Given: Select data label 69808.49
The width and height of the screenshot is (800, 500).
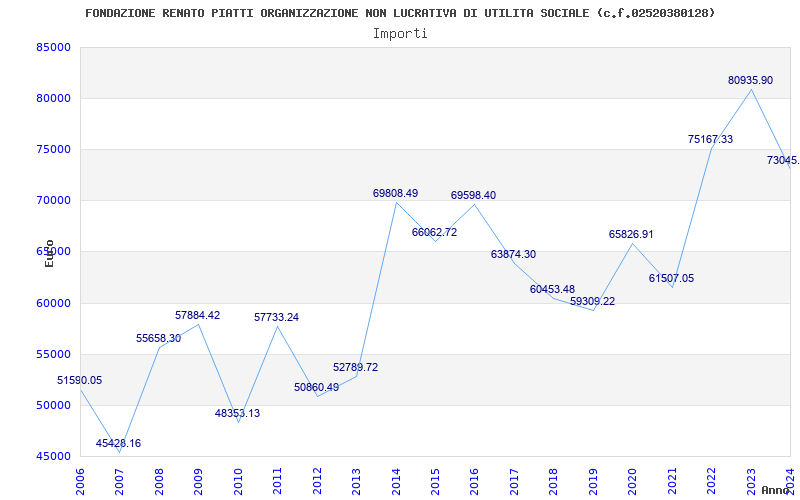Looking at the screenshot, I should 395,193.
